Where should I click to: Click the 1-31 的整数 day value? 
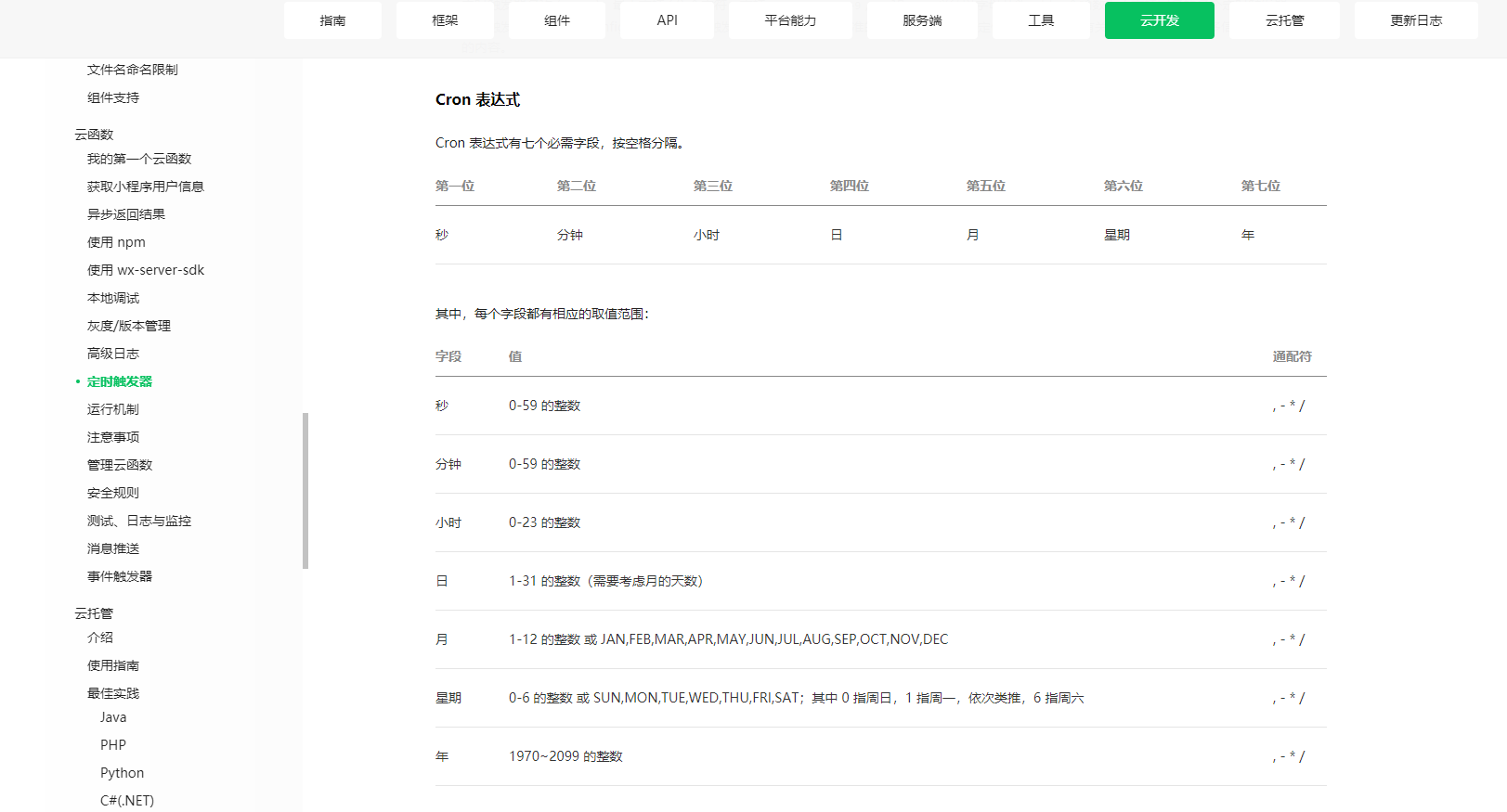(x=606, y=581)
